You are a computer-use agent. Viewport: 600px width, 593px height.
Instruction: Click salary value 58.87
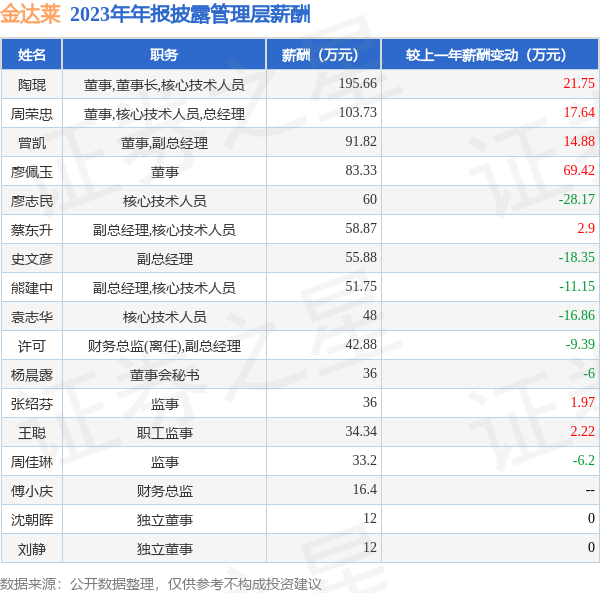[361, 228]
